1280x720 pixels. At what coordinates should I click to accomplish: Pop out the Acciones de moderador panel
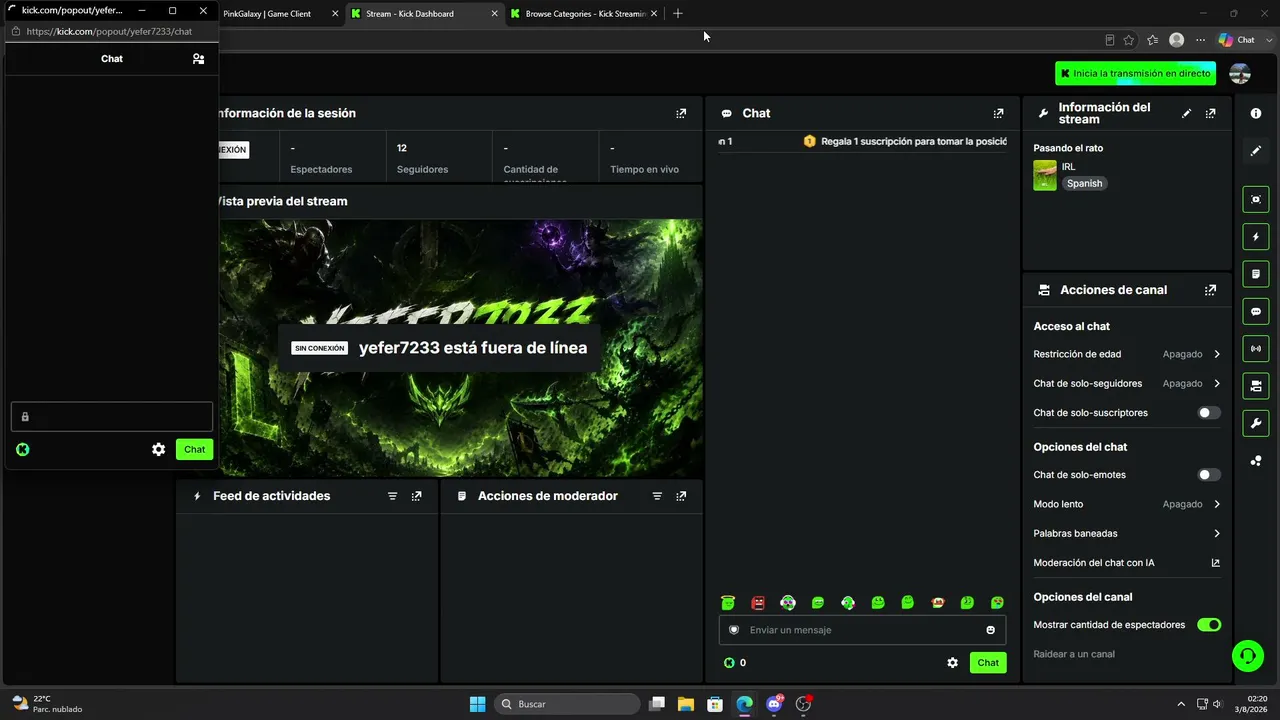tap(681, 496)
